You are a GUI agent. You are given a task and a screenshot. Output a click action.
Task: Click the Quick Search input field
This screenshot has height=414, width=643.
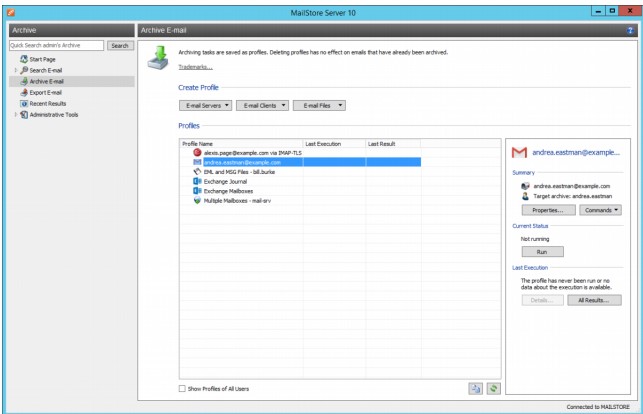[56, 46]
